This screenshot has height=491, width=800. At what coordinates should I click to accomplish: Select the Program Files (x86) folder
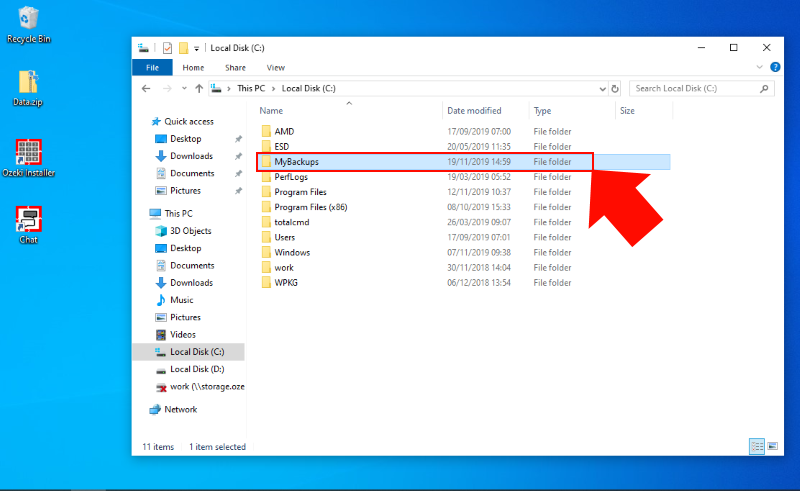pos(311,207)
